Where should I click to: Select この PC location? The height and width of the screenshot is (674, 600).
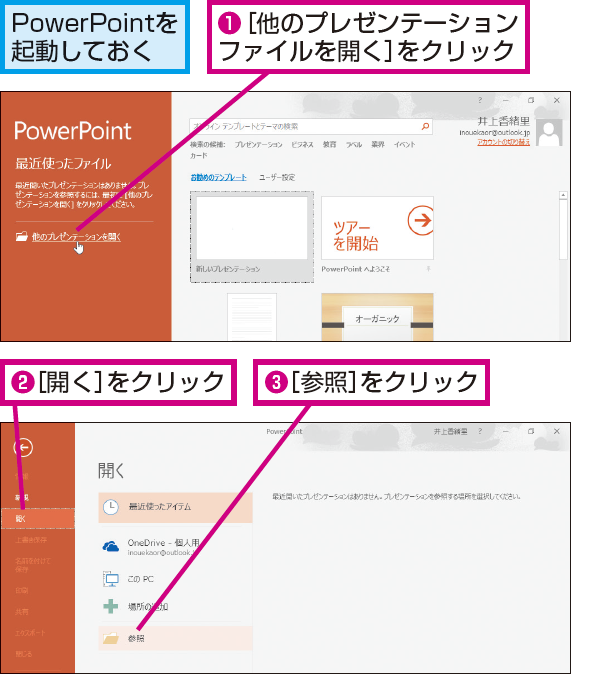click(x=175, y=579)
